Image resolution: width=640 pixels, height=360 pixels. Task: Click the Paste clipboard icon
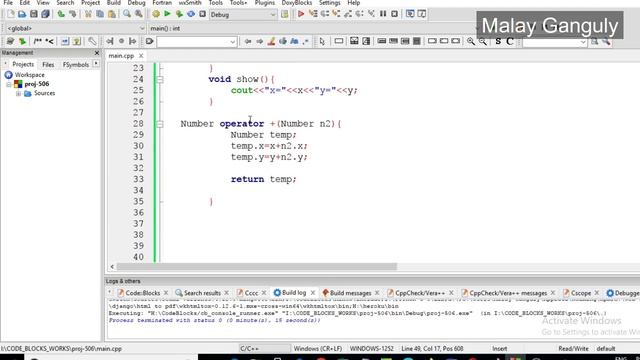click(x=111, y=14)
